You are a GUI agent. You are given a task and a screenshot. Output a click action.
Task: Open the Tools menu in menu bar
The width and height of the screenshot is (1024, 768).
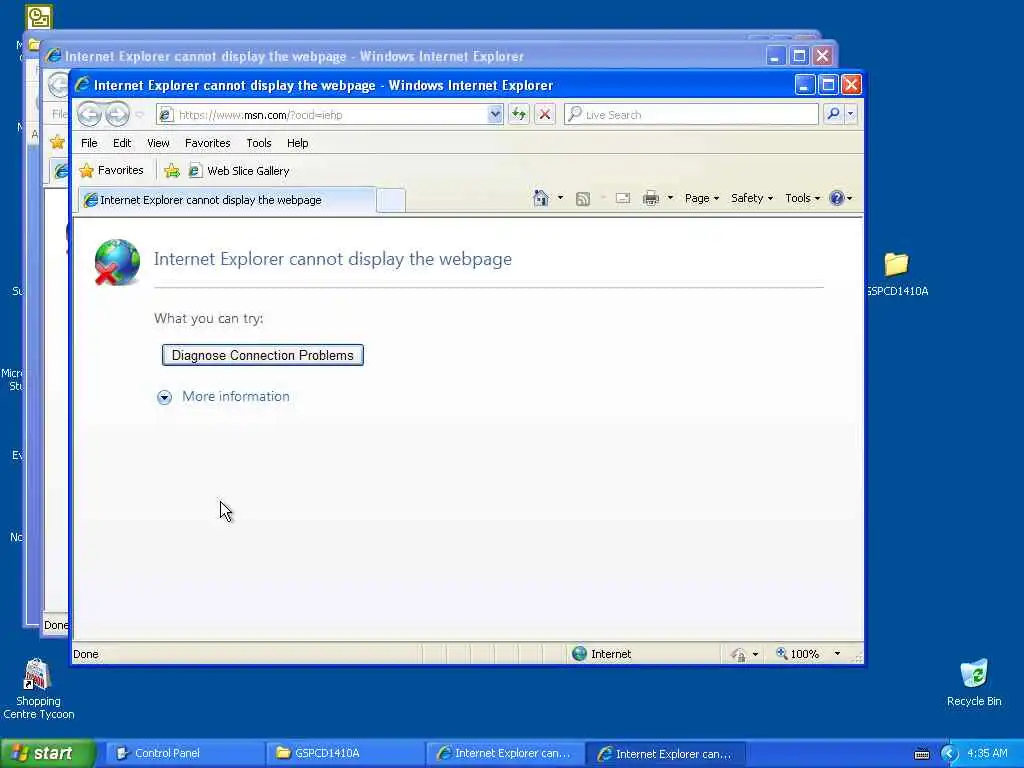(x=259, y=143)
